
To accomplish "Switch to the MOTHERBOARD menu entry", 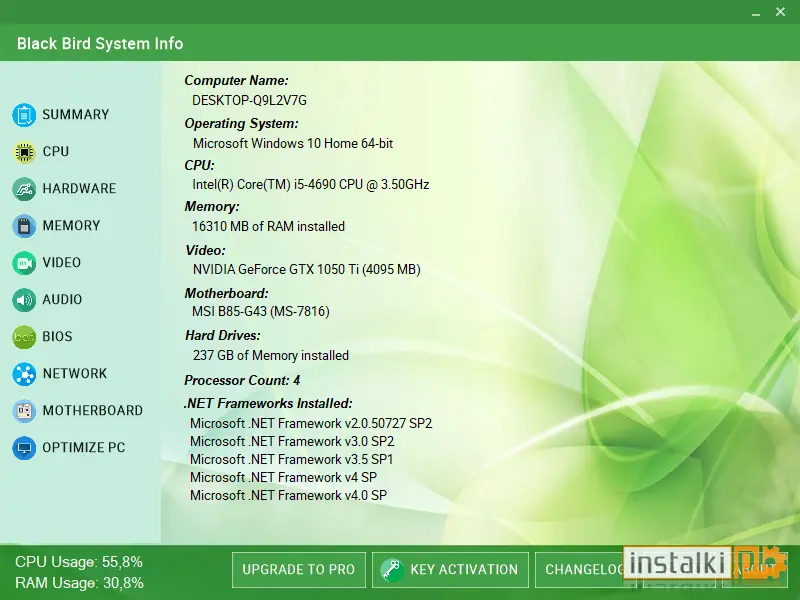I will point(92,410).
